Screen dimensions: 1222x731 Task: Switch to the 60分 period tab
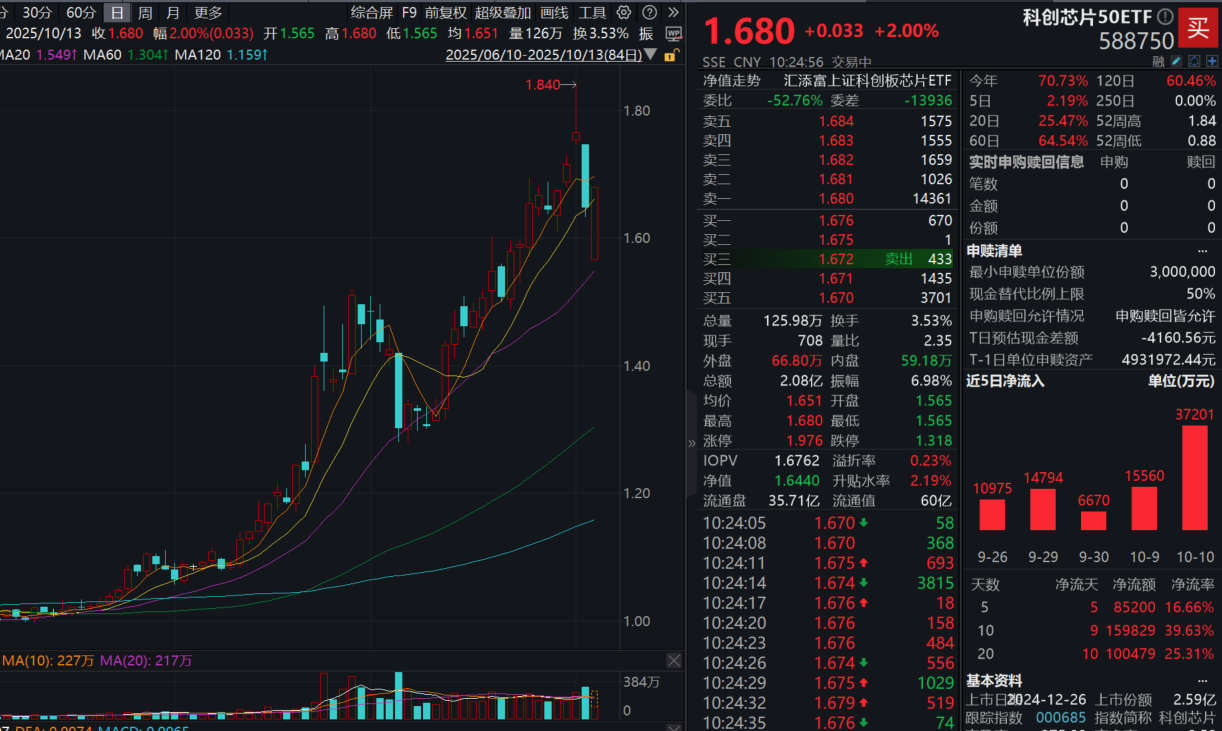pos(81,13)
